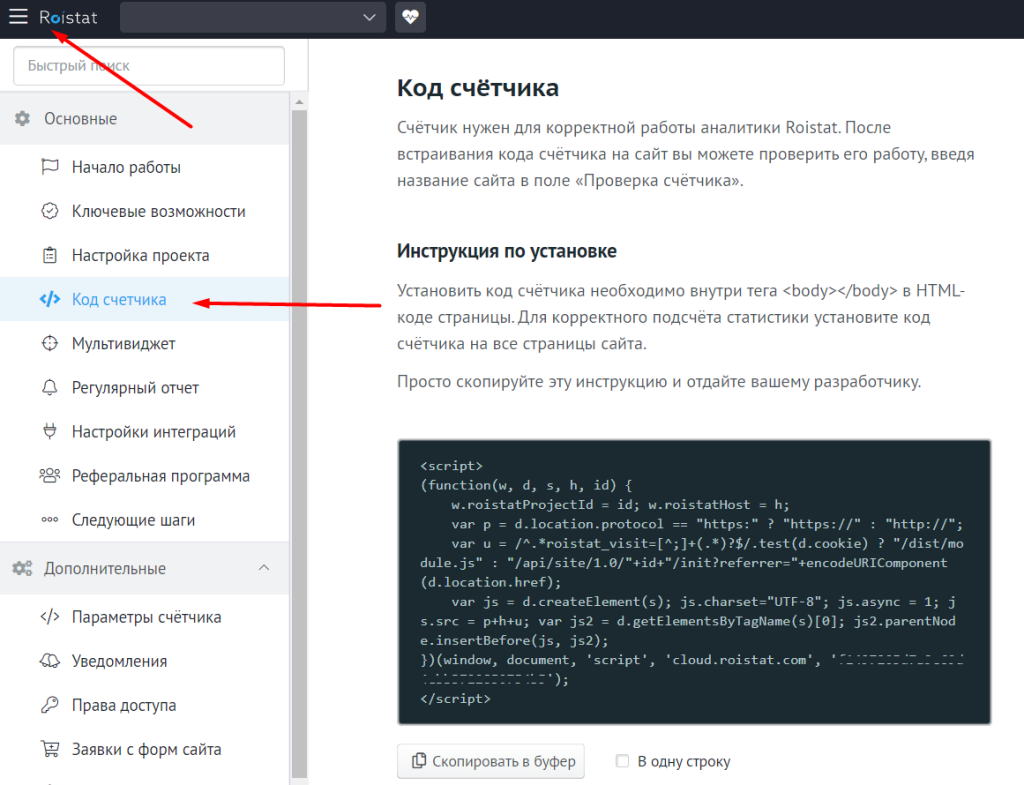Click the flag icon beside Начало работы
This screenshot has height=785, width=1024.
[x=49, y=167]
